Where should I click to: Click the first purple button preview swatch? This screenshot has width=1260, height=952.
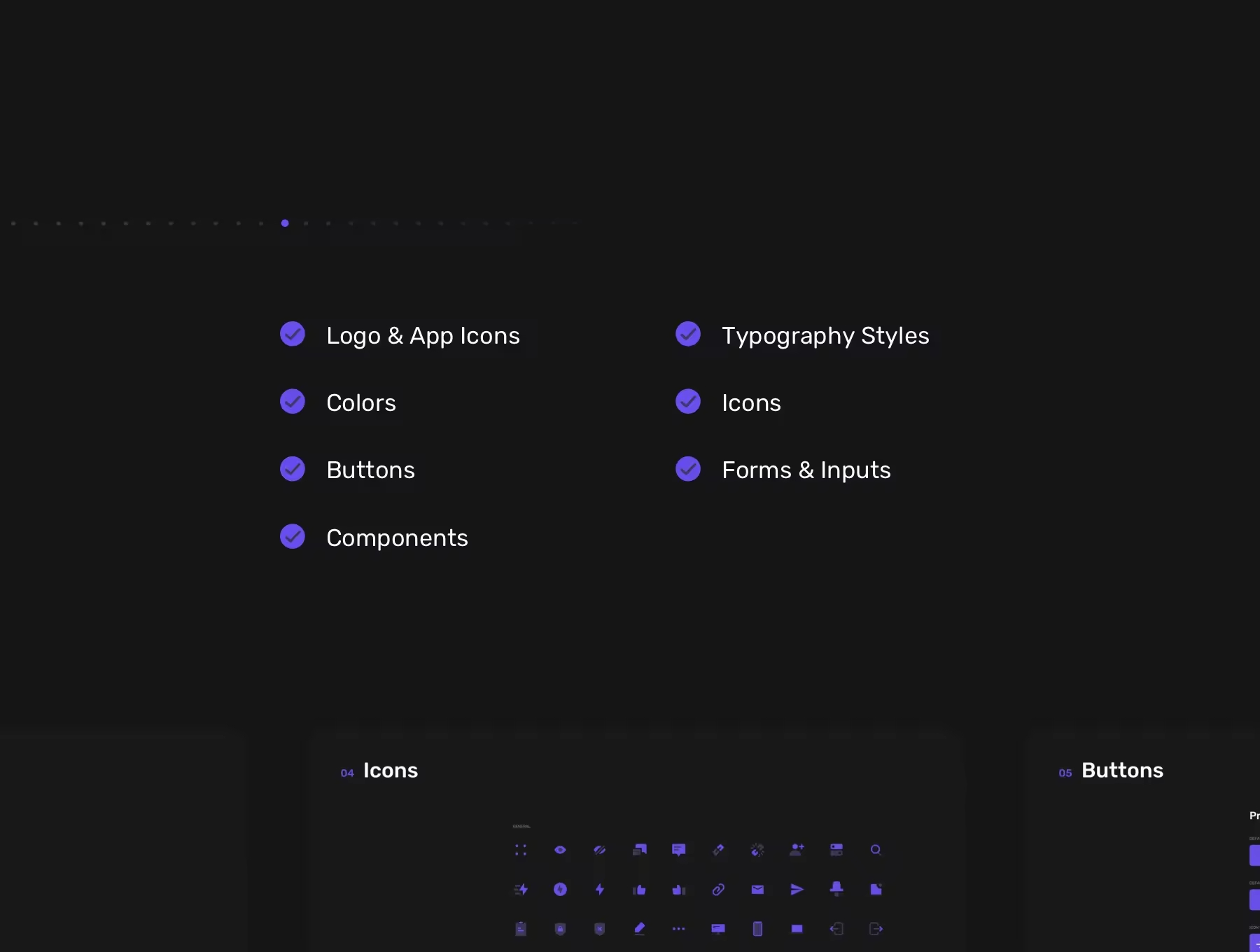[x=1254, y=855]
